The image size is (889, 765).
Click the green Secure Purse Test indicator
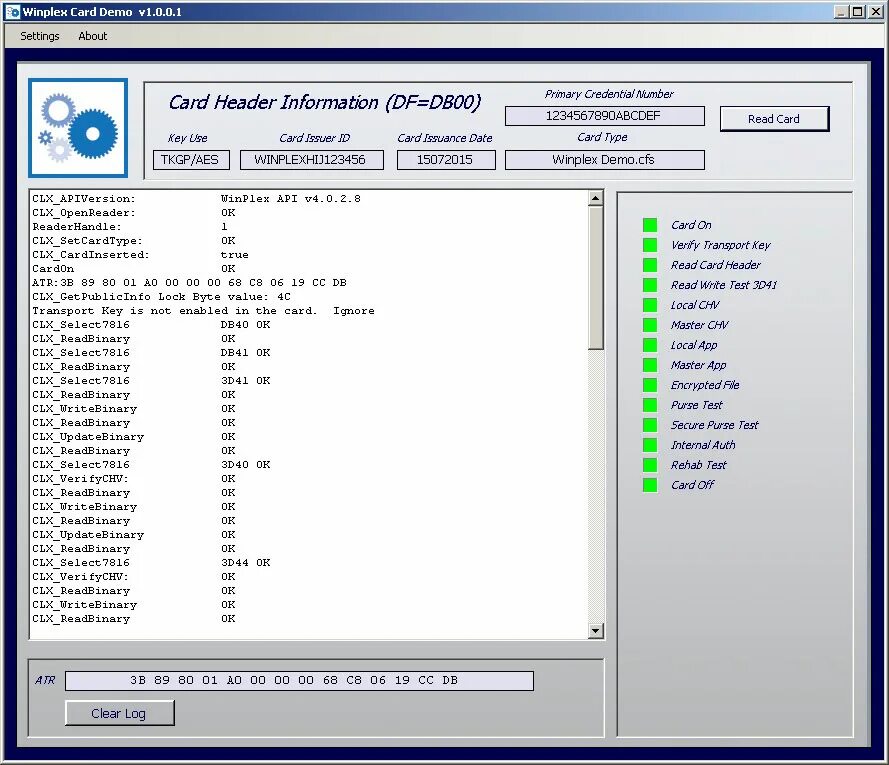pos(650,425)
